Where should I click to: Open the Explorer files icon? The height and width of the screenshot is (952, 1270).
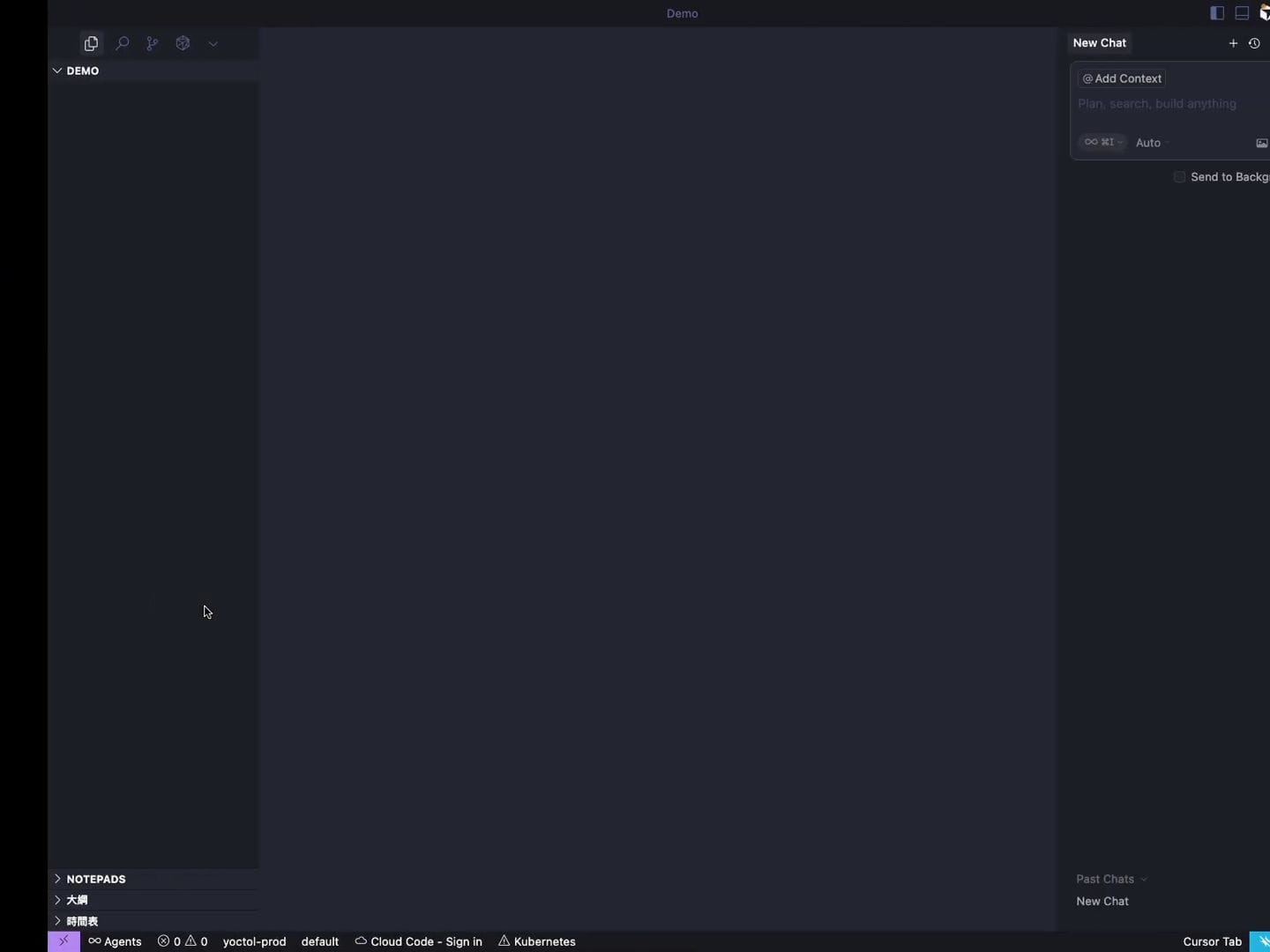pos(91,43)
